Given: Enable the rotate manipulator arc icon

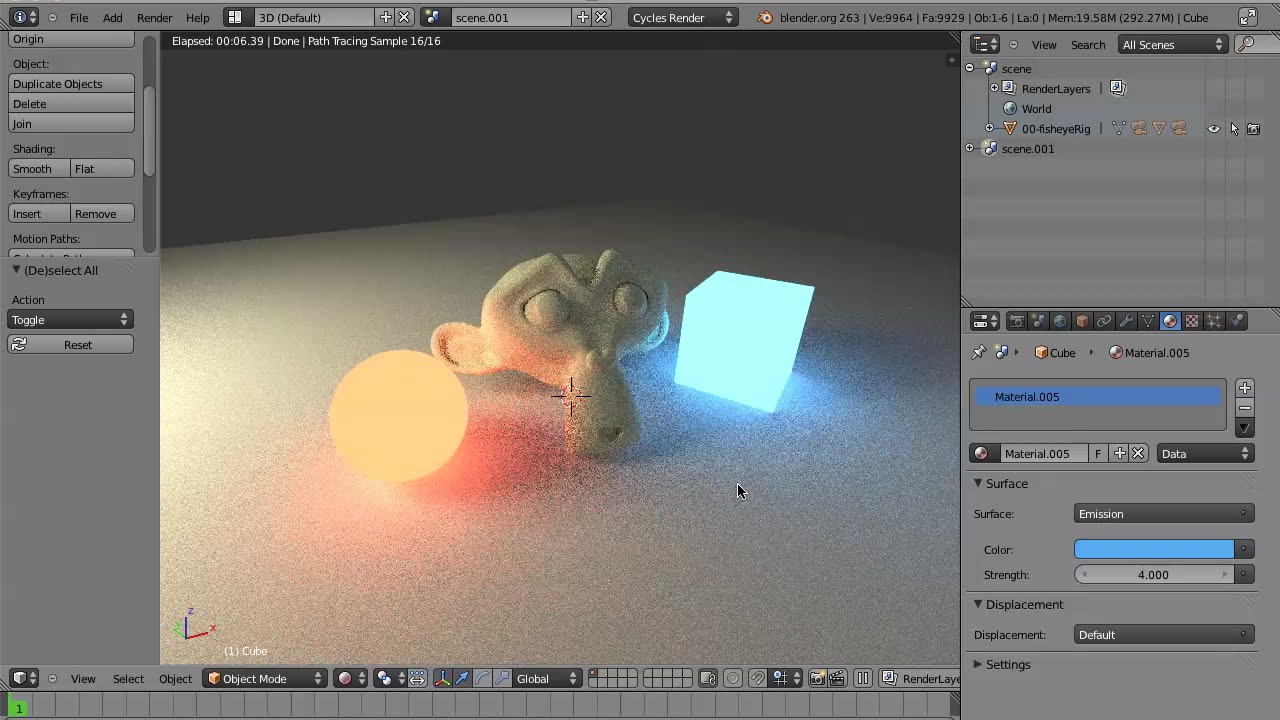Looking at the screenshot, I should tap(482, 678).
